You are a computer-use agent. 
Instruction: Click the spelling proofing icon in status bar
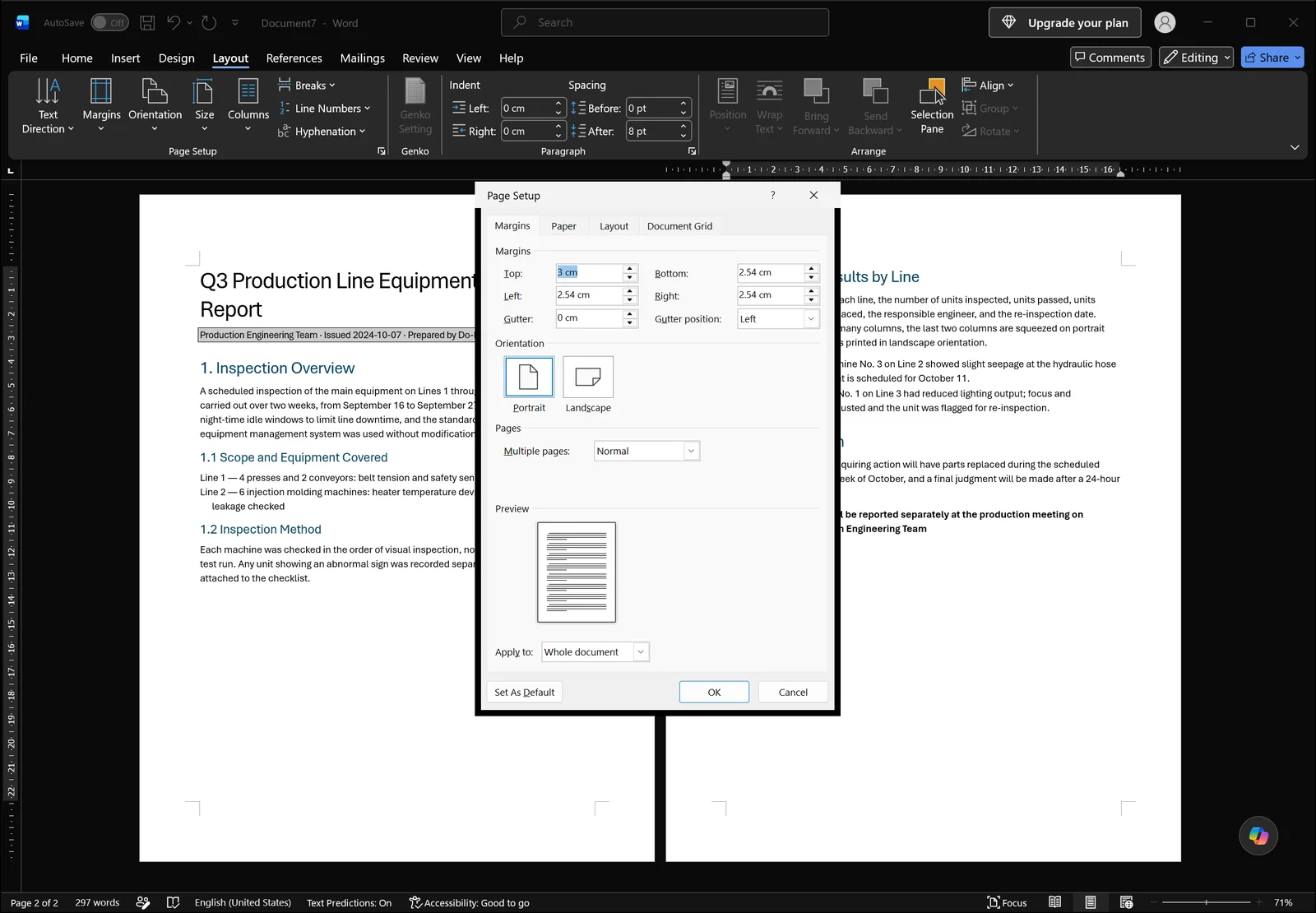[x=173, y=902]
